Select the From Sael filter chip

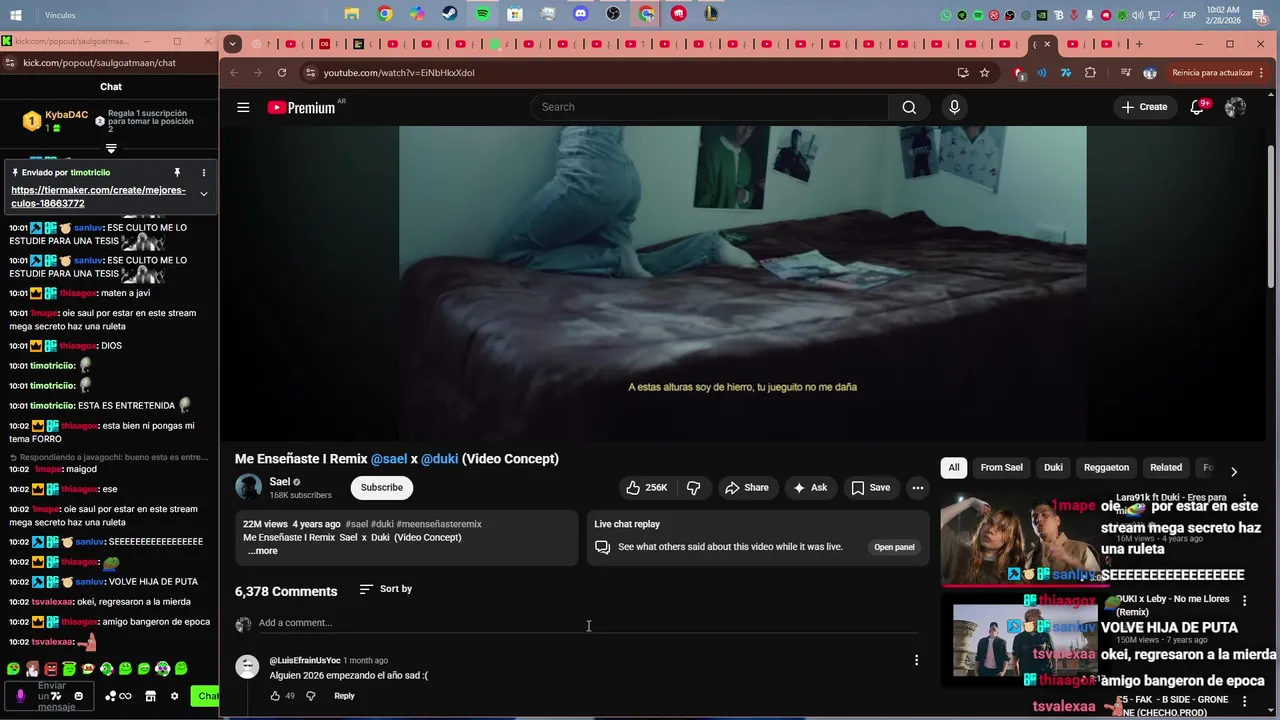1001,468
